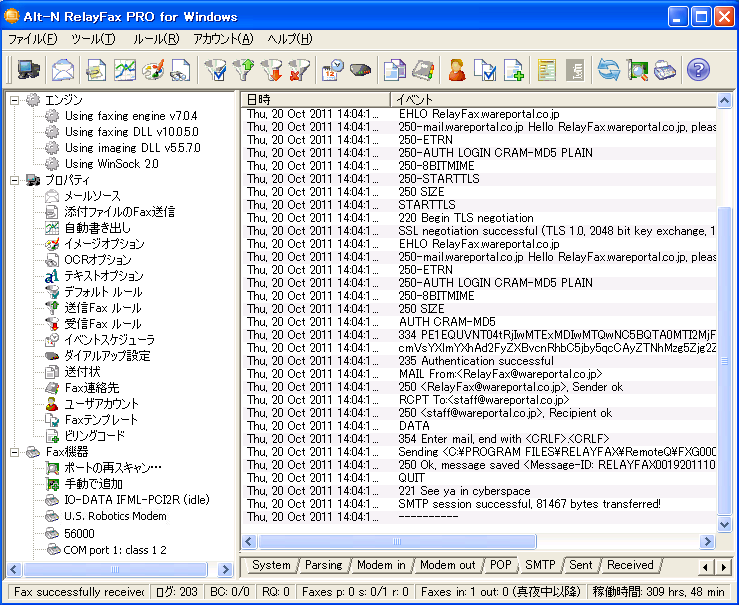
Task: Click the 日時 column header
Action: click(x=315, y=99)
